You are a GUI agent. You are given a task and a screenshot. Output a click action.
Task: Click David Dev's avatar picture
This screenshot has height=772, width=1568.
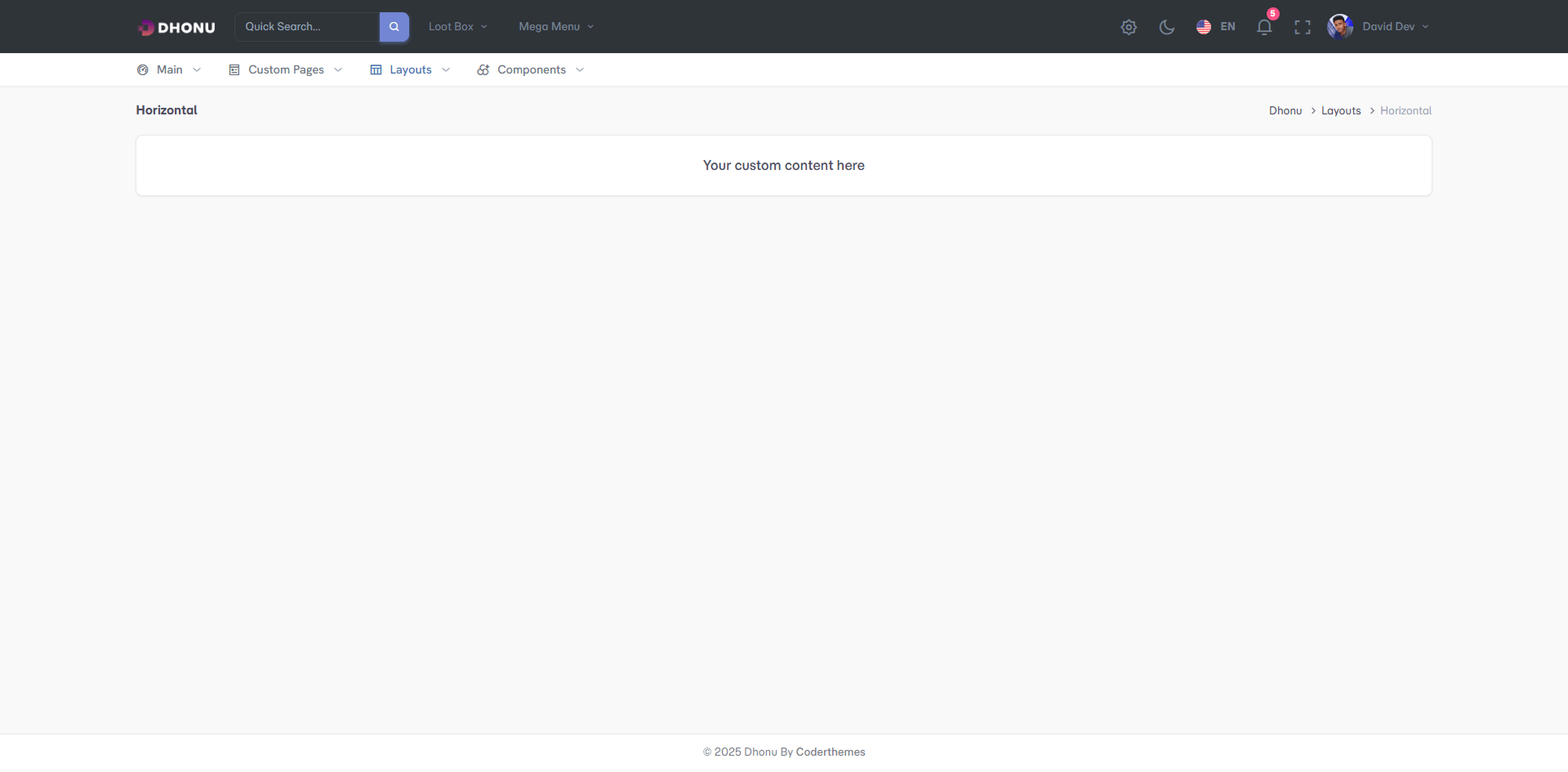tap(1340, 27)
